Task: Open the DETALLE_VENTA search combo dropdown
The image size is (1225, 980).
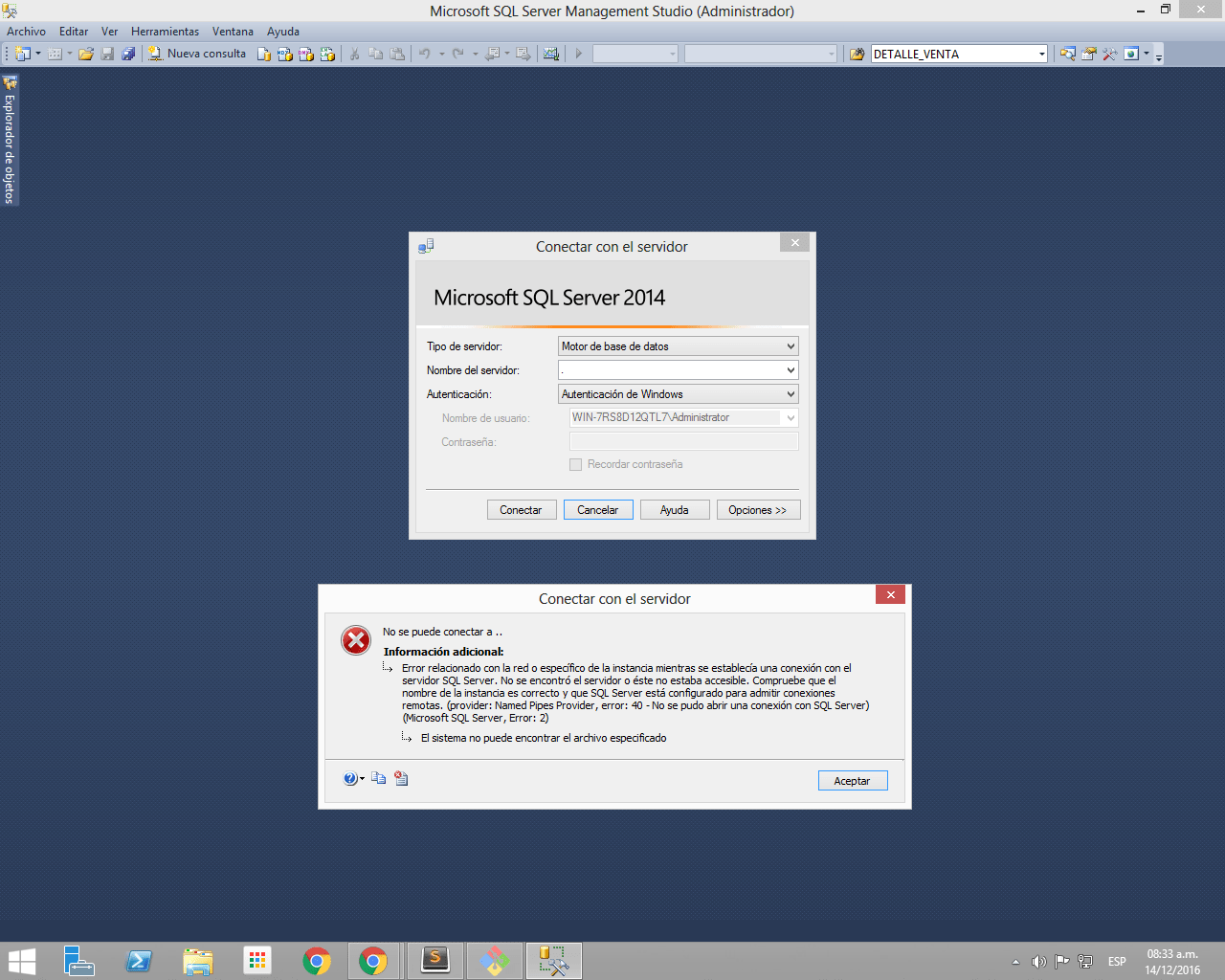Action: pos(1042,54)
